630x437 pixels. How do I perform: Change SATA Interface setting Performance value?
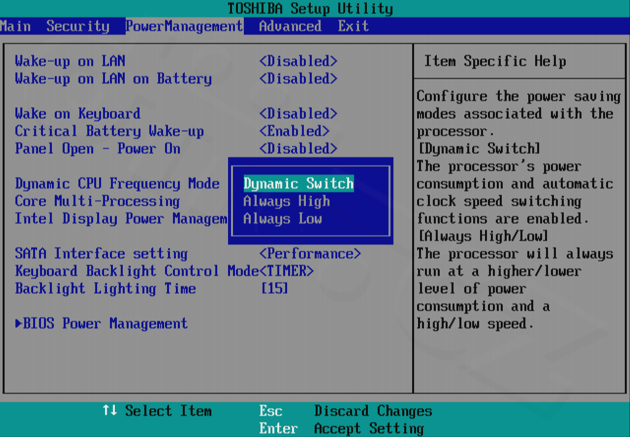310,254
